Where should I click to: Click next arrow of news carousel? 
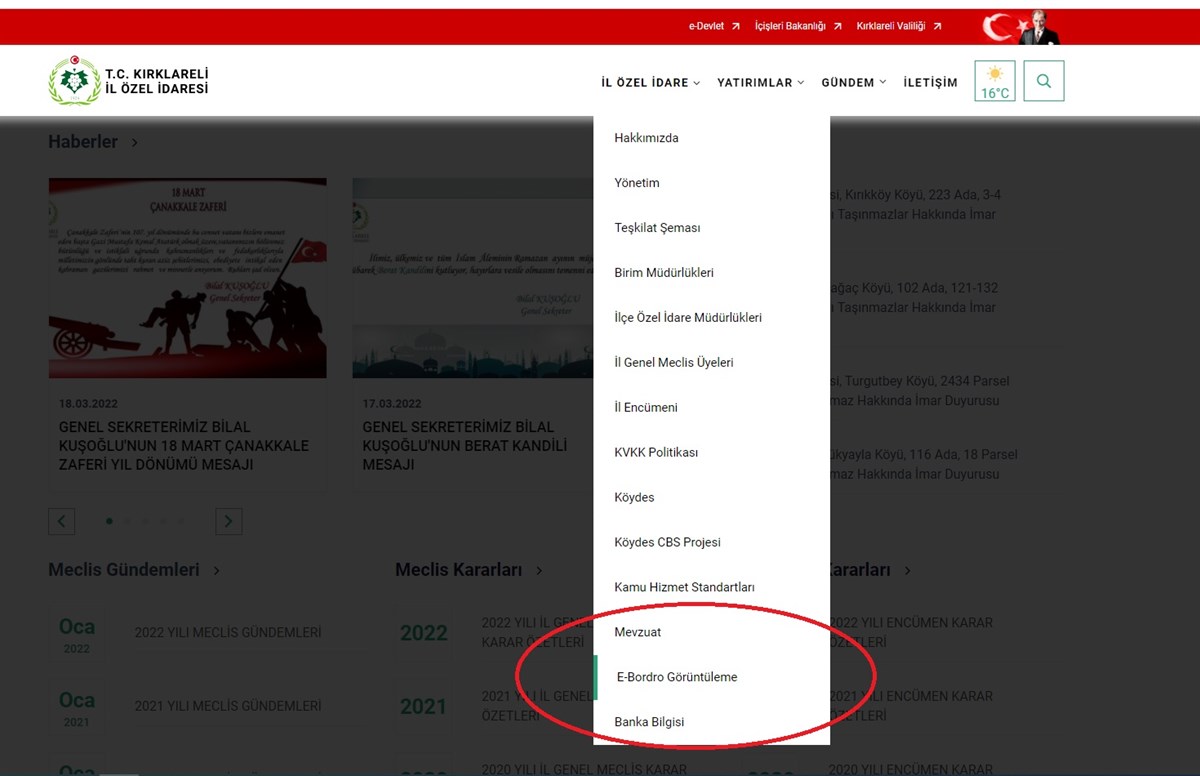click(229, 521)
